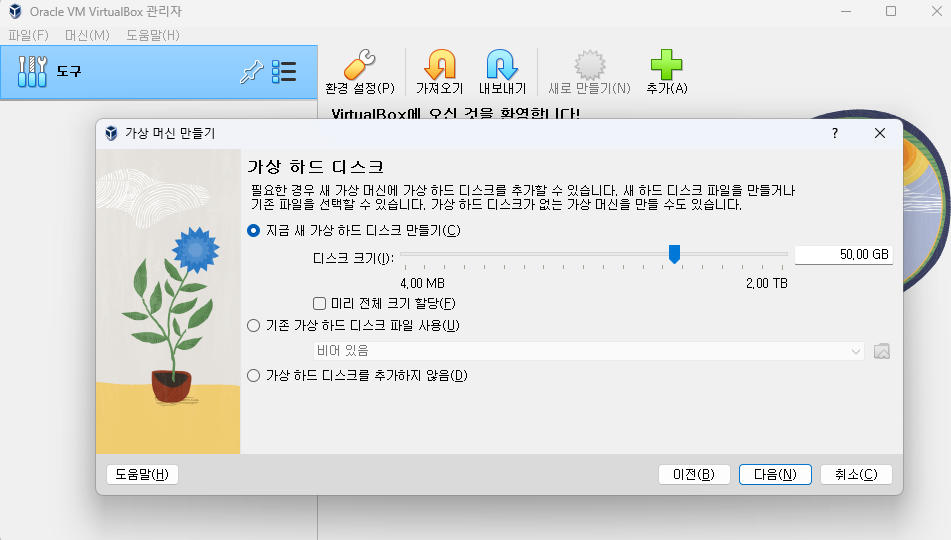The height and width of the screenshot is (540, 951).
Task: Click the disk size field showing 50,00 GB
Action: click(x=844, y=254)
